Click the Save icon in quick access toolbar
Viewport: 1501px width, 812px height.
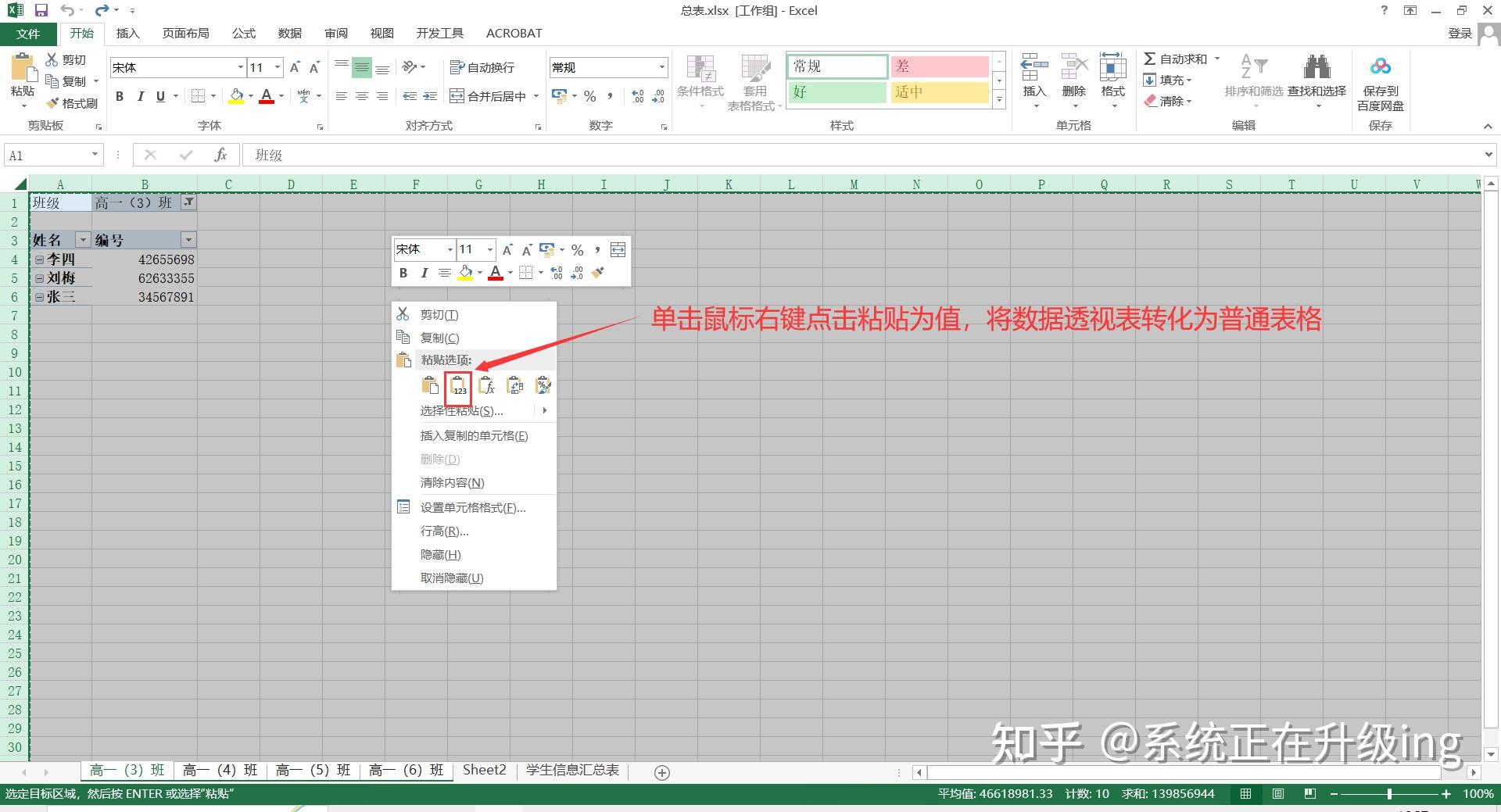coord(40,10)
